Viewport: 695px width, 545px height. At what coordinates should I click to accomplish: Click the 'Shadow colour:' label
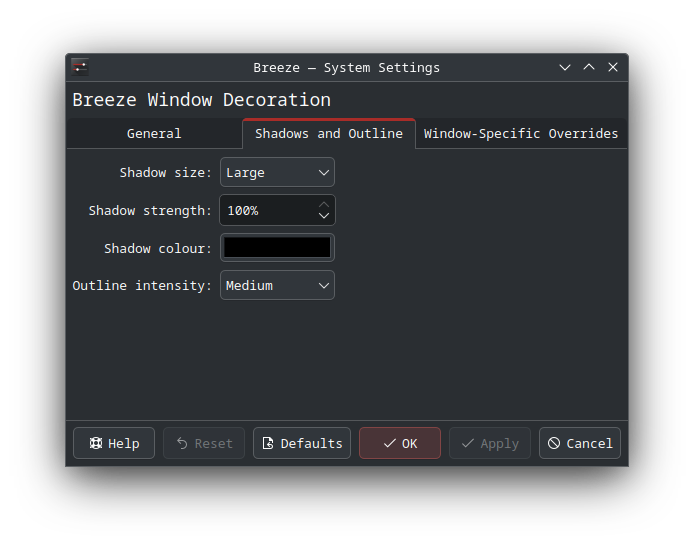[x=157, y=248]
